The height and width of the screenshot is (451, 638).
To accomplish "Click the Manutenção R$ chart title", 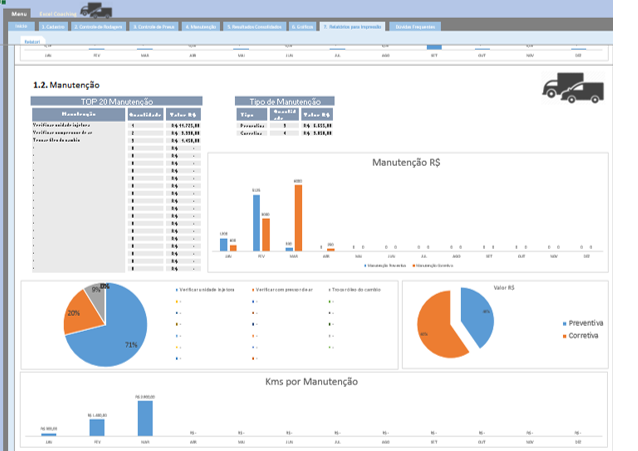I will 406,162.
